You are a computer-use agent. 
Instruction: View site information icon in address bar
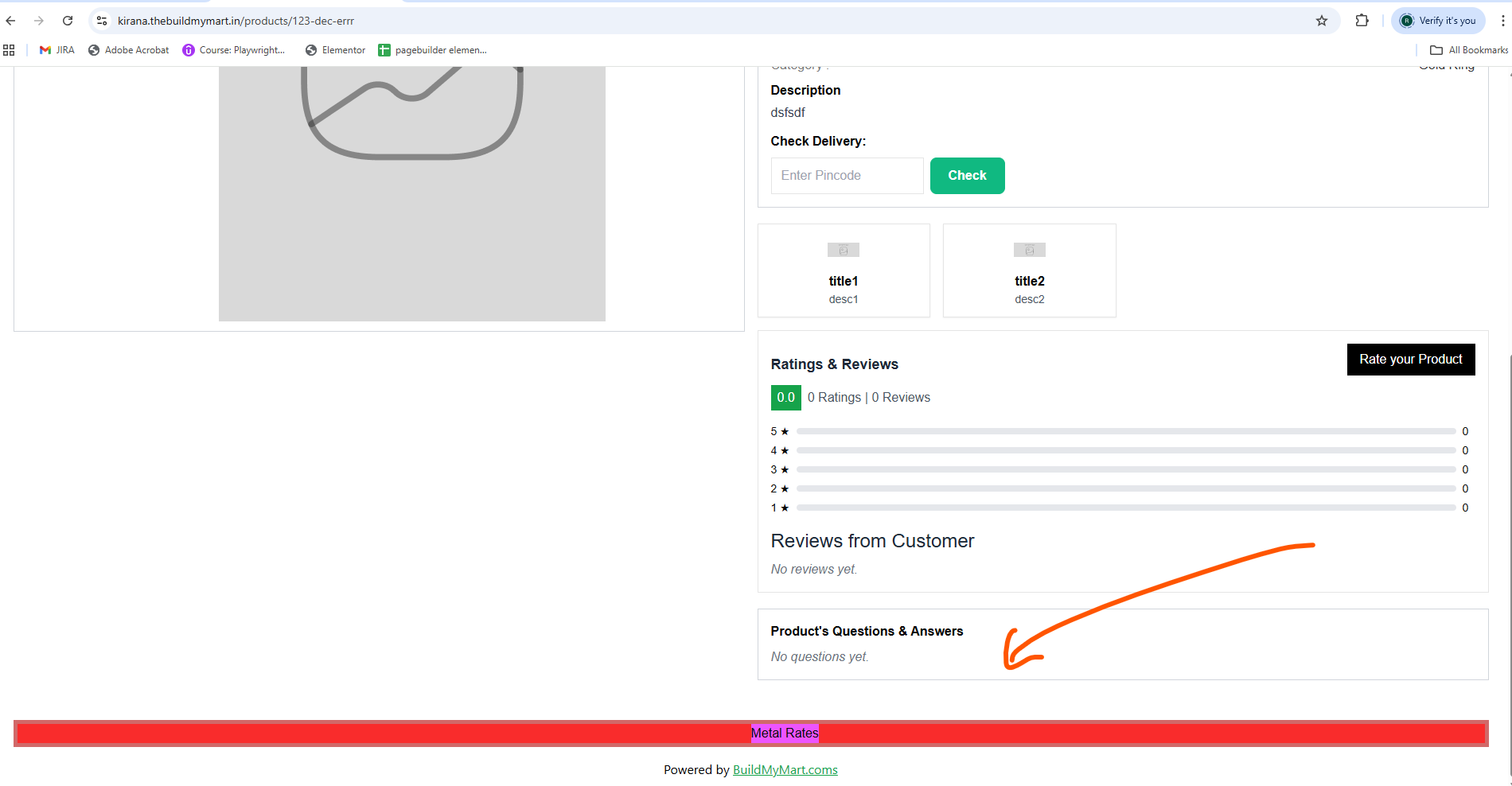pyautogui.click(x=102, y=21)
